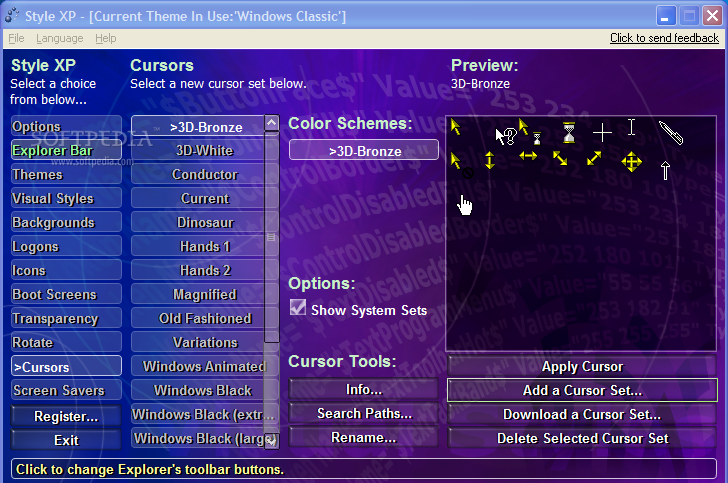Screen dimensions: 728x483
Task: Open the Language menu
Action: (x=60, y=38)
